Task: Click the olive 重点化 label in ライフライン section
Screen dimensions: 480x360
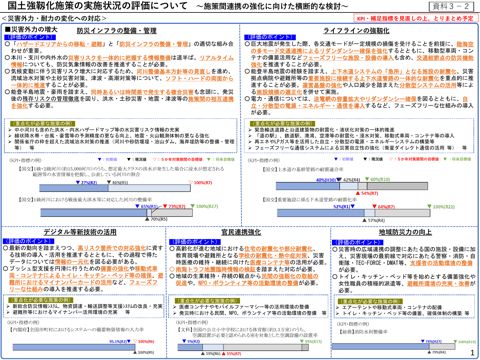Action: pyautogui.click(x=282, y=124)
